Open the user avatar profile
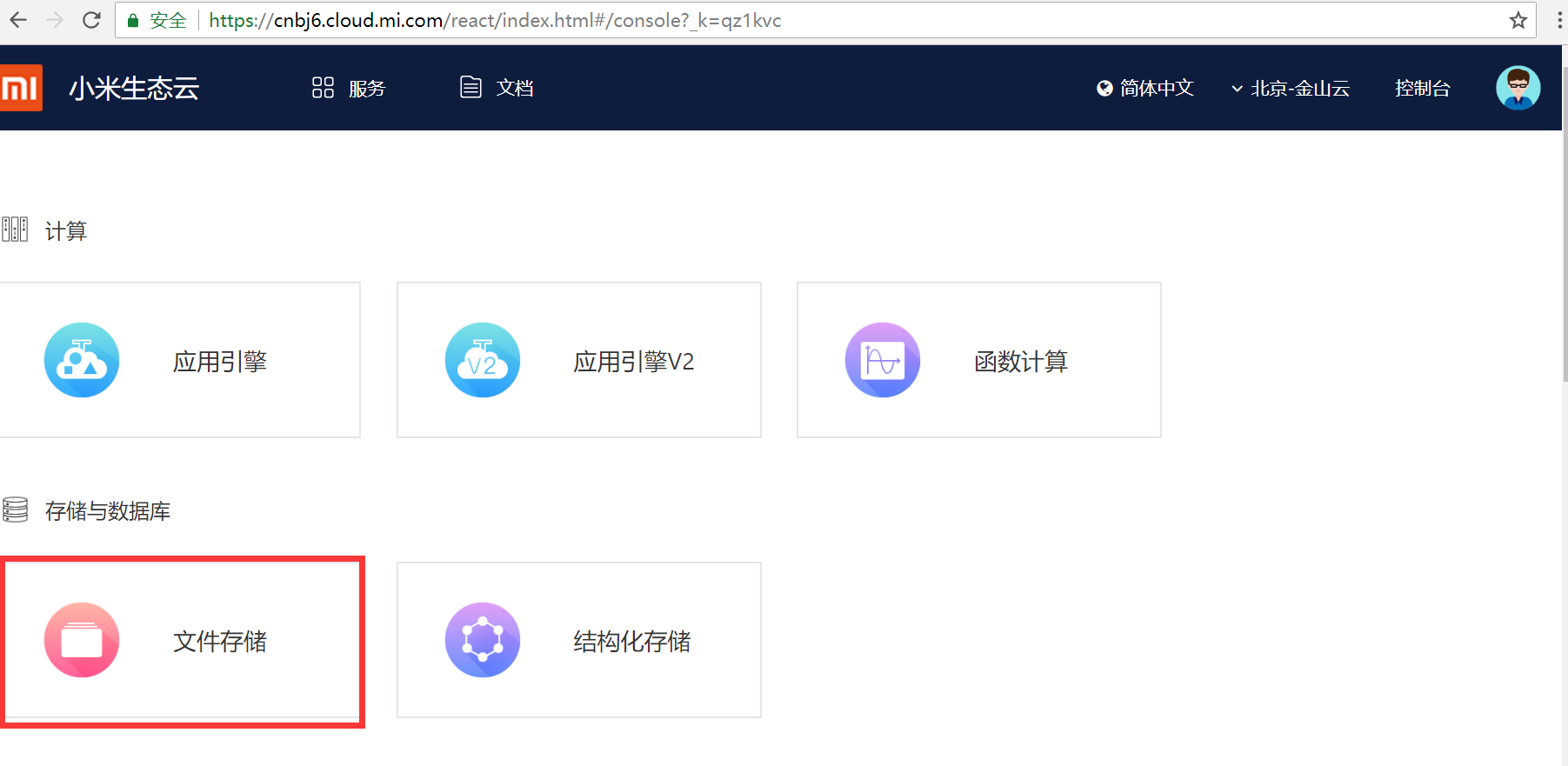 point(1518,88)
